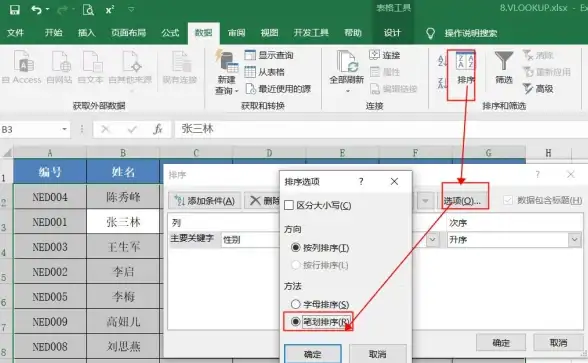Click 确定 in the 排序选项 dialog
588x363 pixels.
pos(313,354)
